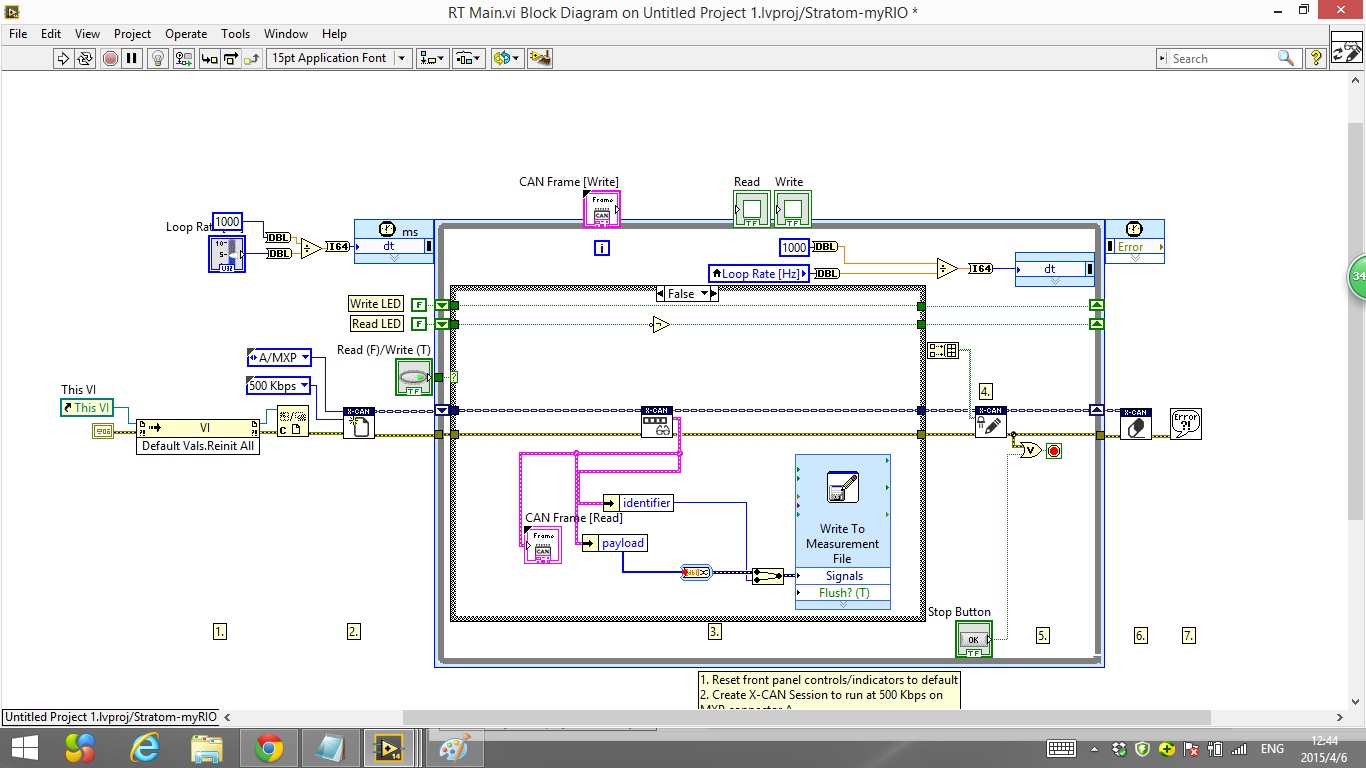Screen dimensions: 1366x768
Task: Open the Reorder dropdown in toolbar
Action: click(x=507, y=58)
